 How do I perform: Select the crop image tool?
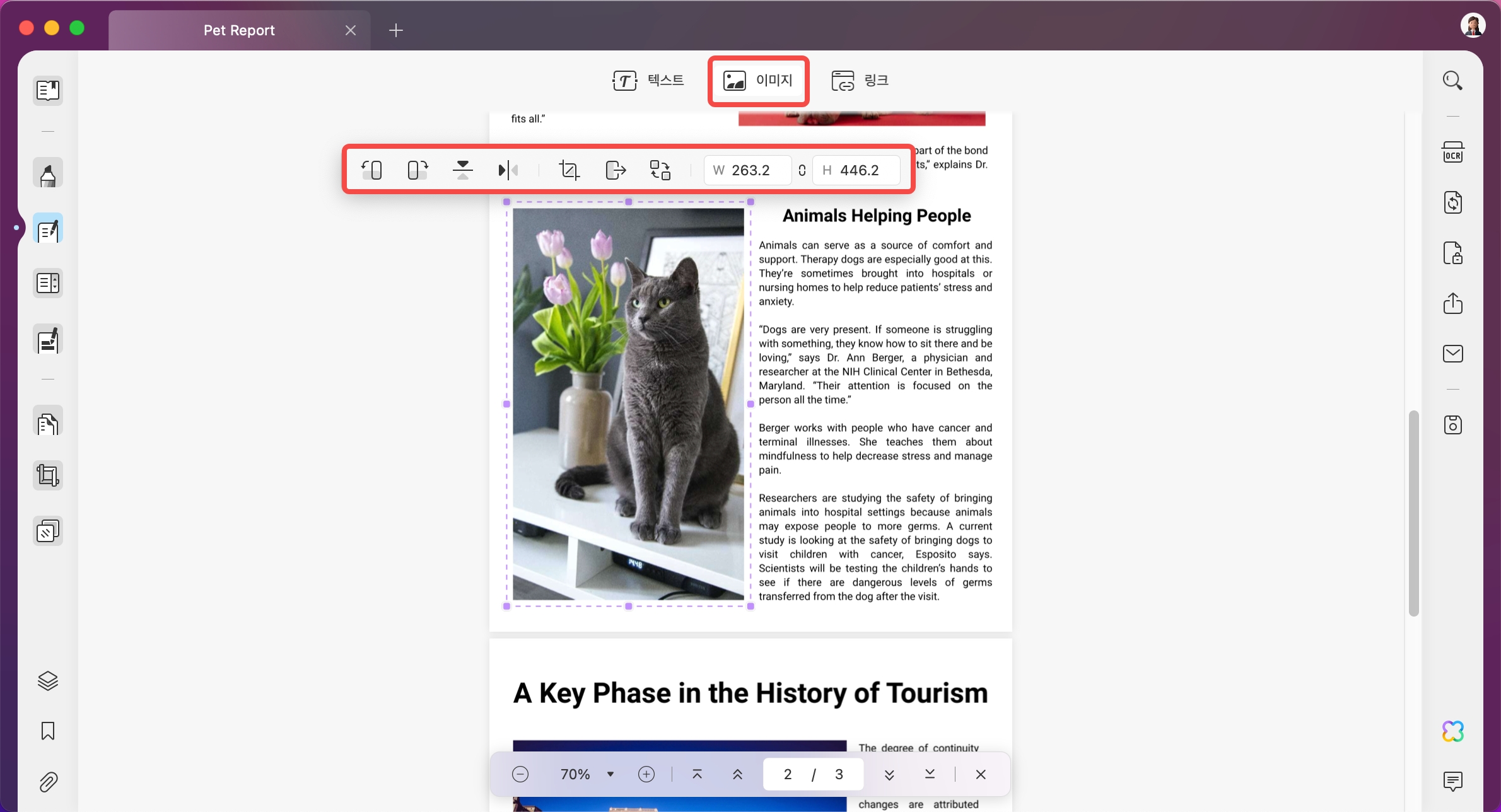click(569, 170)
